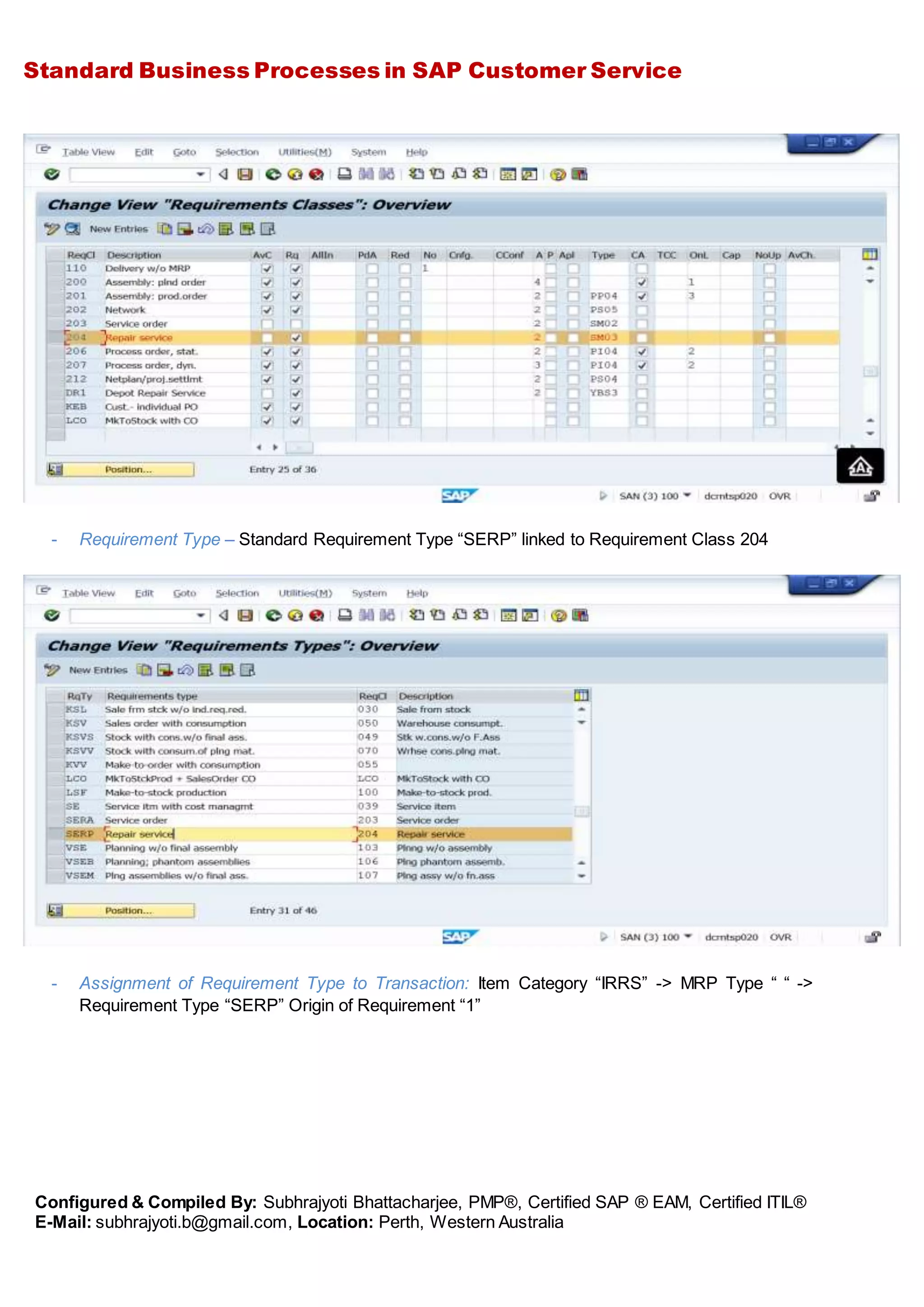Viewport: 924px width, 1307px height.
Task: Open Utilities(M) menu in Requirements Types window
Action: tap(305, 593)
